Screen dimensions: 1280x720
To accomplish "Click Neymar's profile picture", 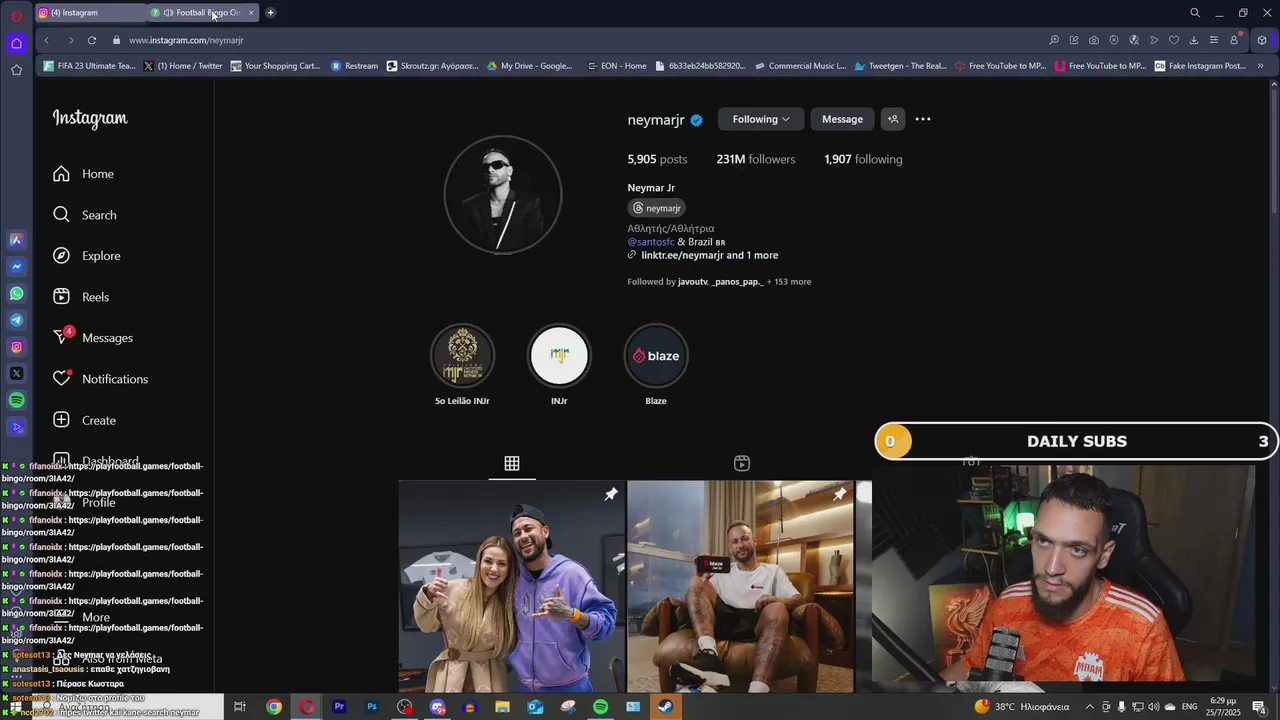I will (503, 195).
